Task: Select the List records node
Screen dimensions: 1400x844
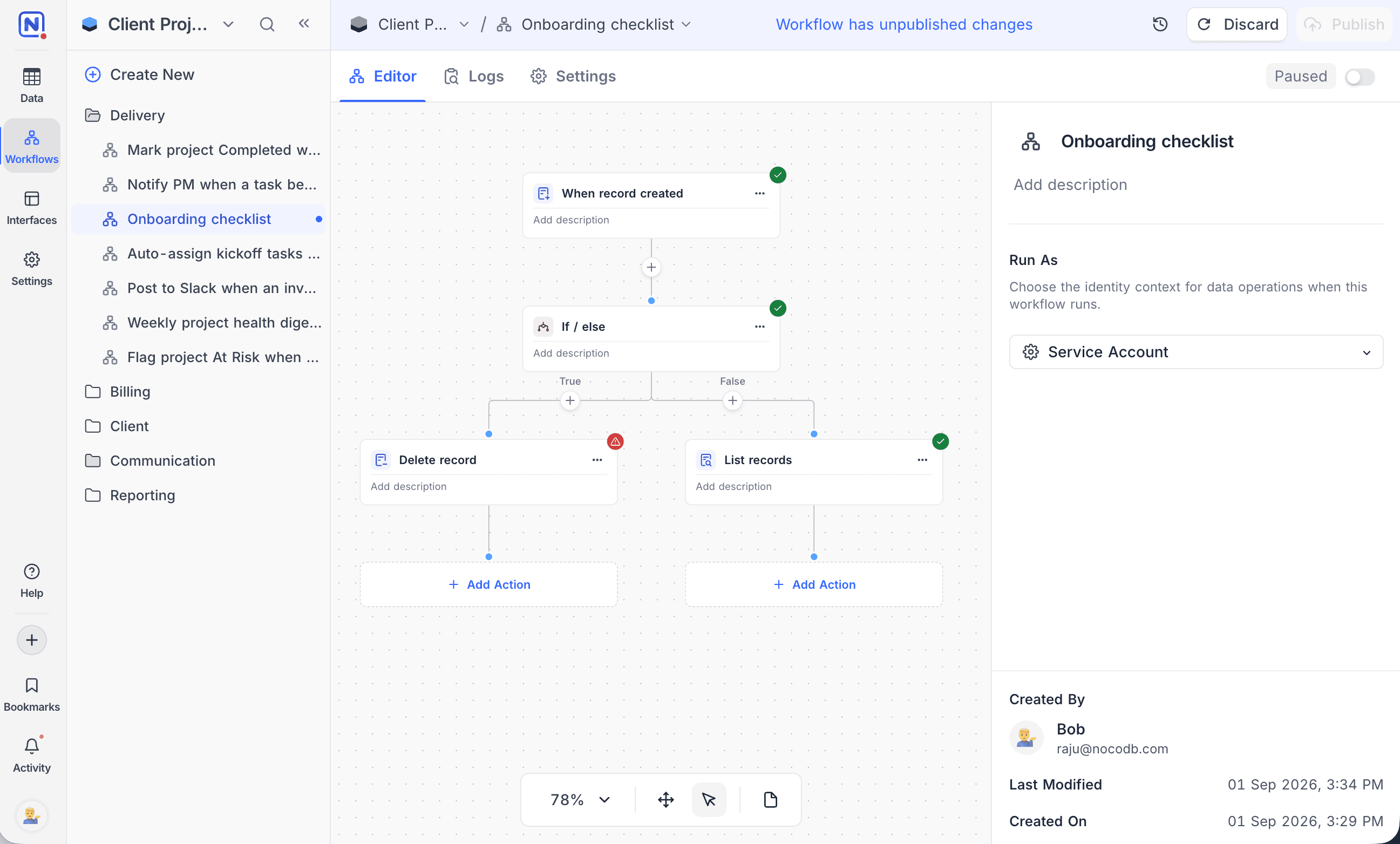Action: click(814, 472)
